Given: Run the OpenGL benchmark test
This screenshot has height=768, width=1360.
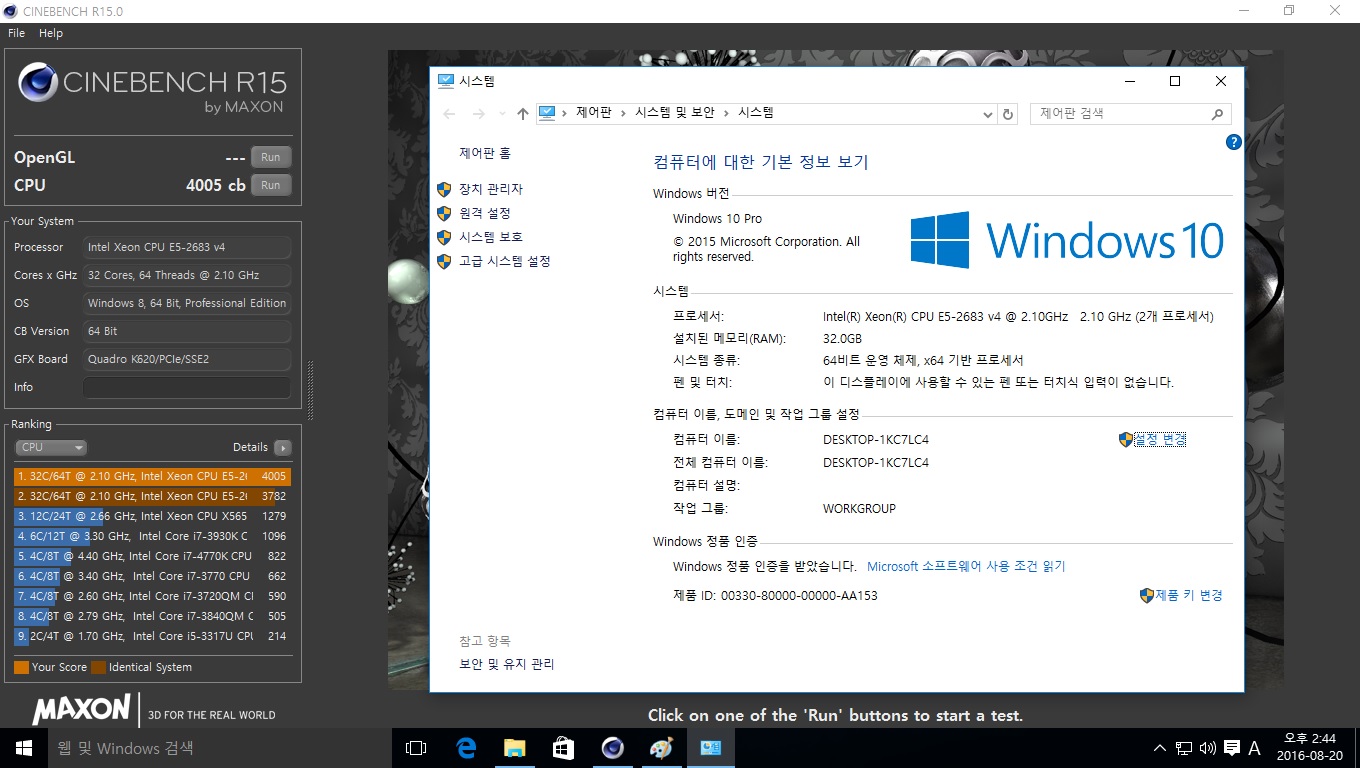Looking at the screenshot, I should pos(271,157).
